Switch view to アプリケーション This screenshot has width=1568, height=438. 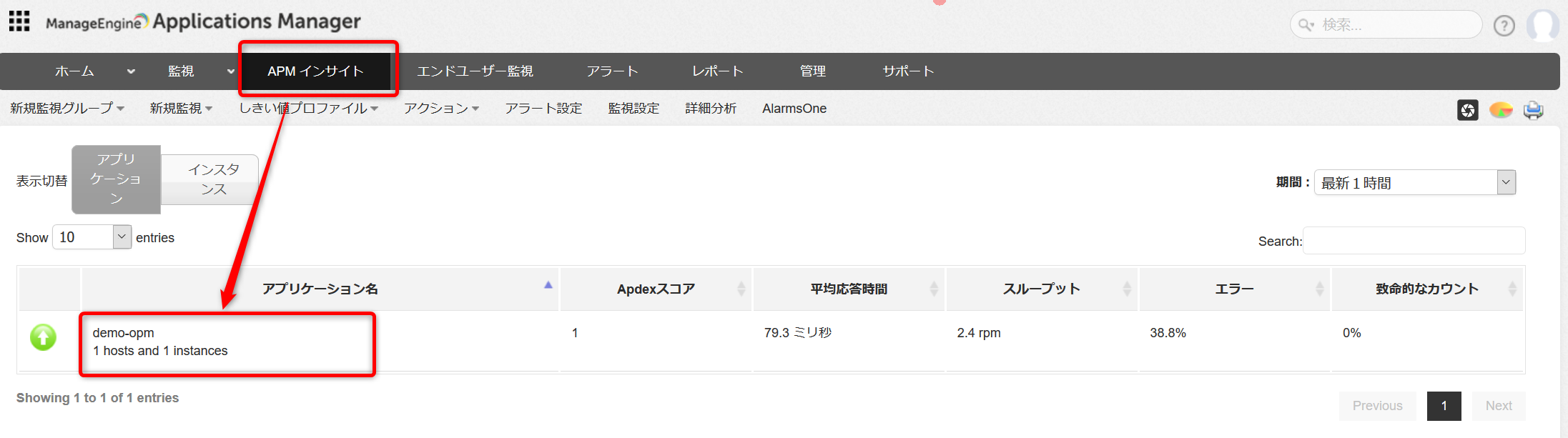click(116, 179)
